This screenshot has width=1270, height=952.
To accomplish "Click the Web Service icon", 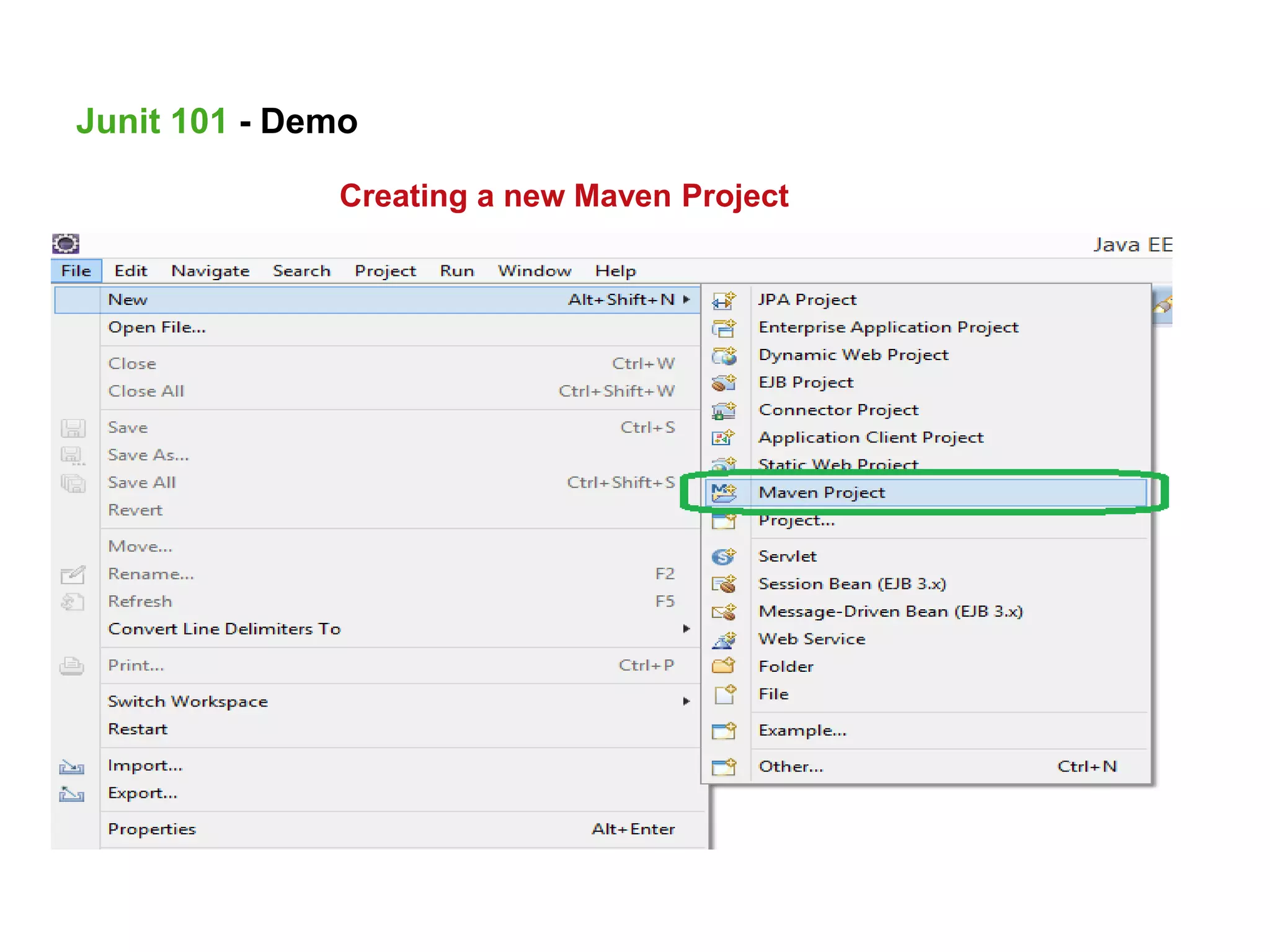I will (x=724, y=639).
